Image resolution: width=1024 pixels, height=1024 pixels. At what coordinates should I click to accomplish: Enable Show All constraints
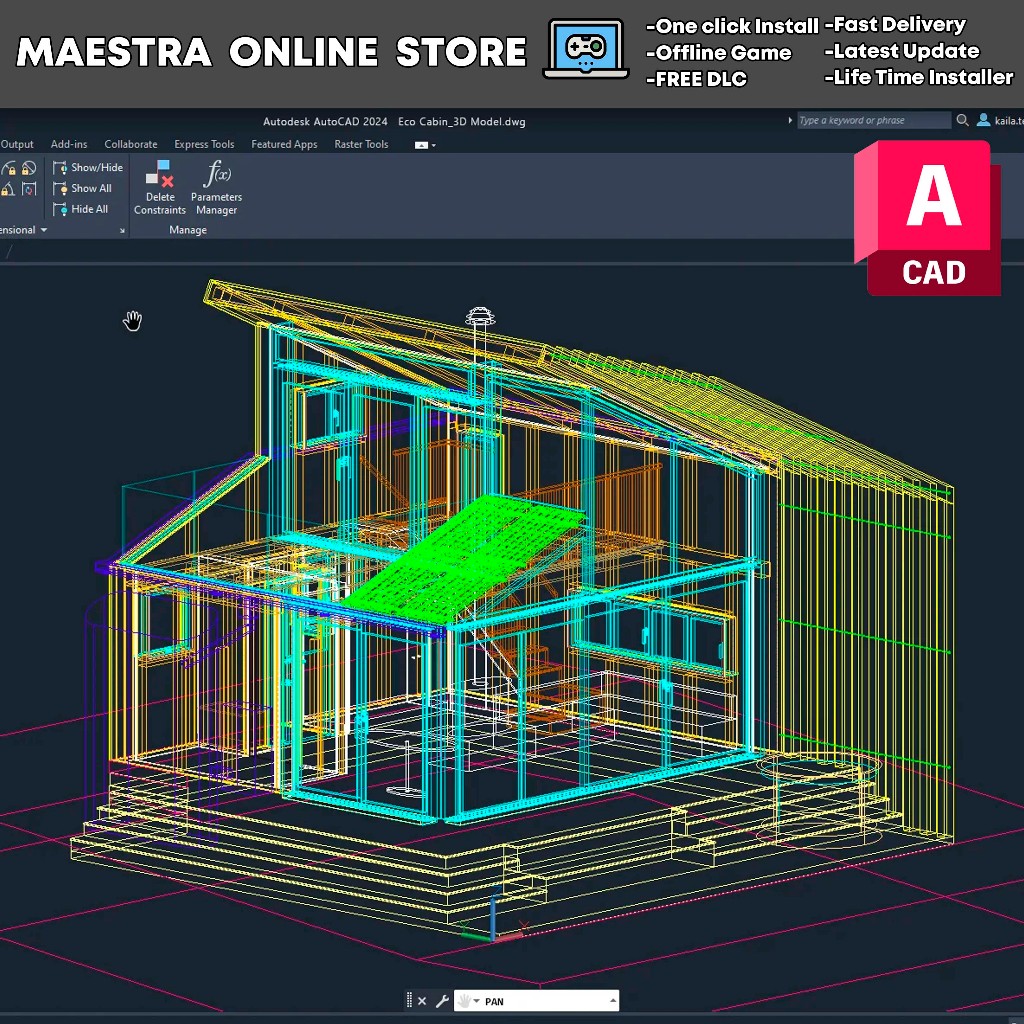tap(85, 188)
